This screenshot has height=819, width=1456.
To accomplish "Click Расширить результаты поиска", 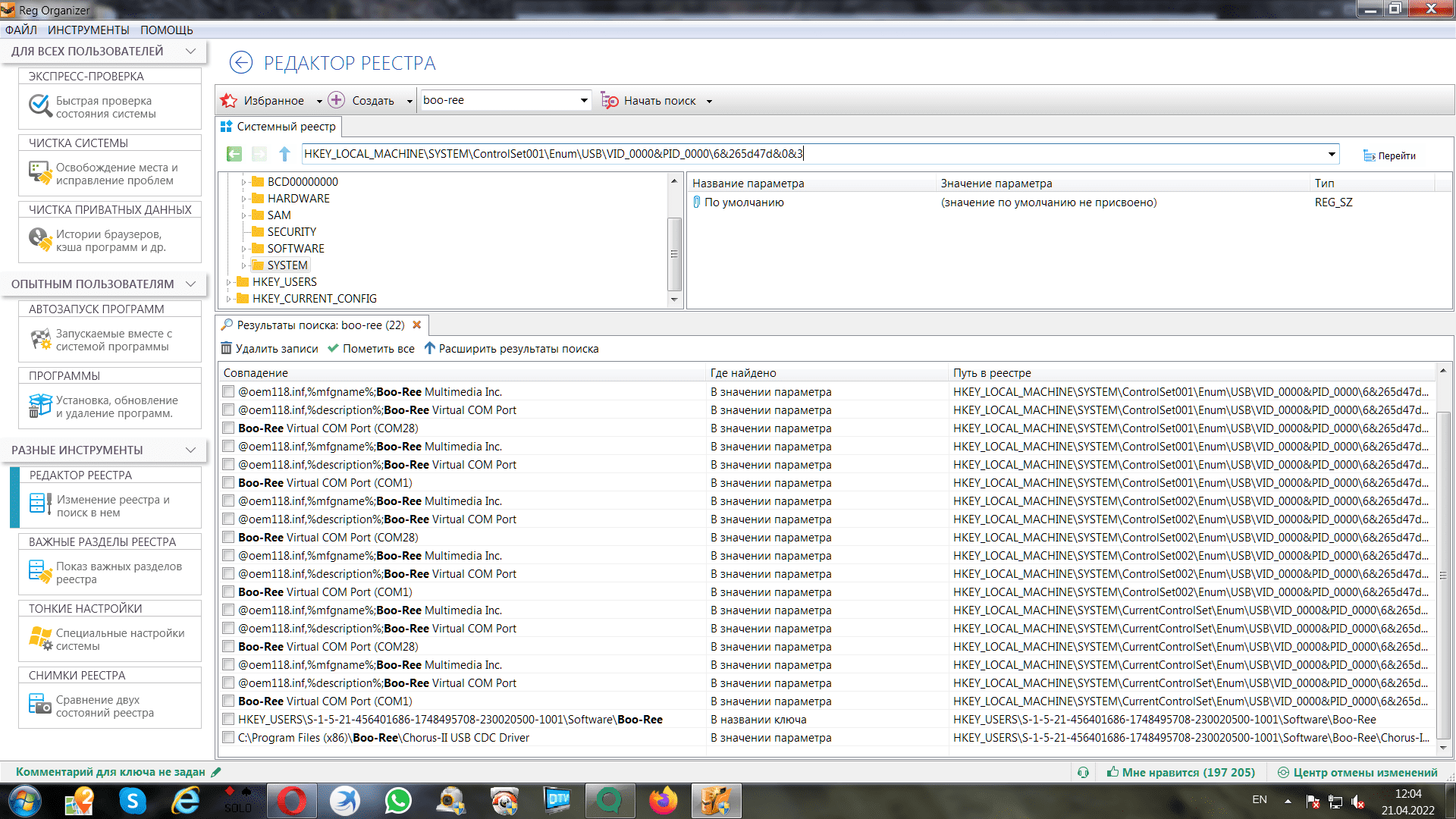I will (x=511, y=348).
